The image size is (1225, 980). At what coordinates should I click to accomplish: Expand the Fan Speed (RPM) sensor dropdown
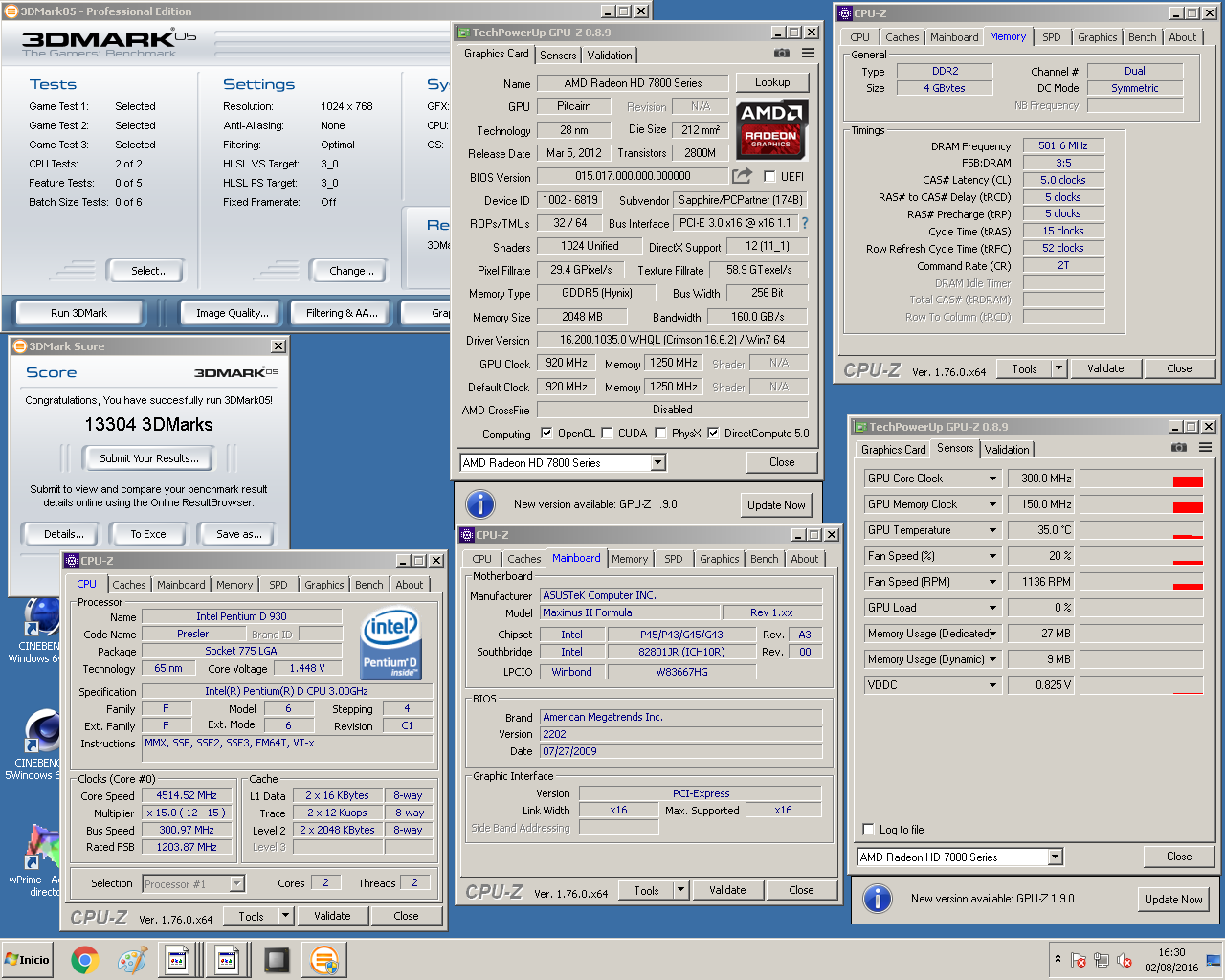point(992,582)
